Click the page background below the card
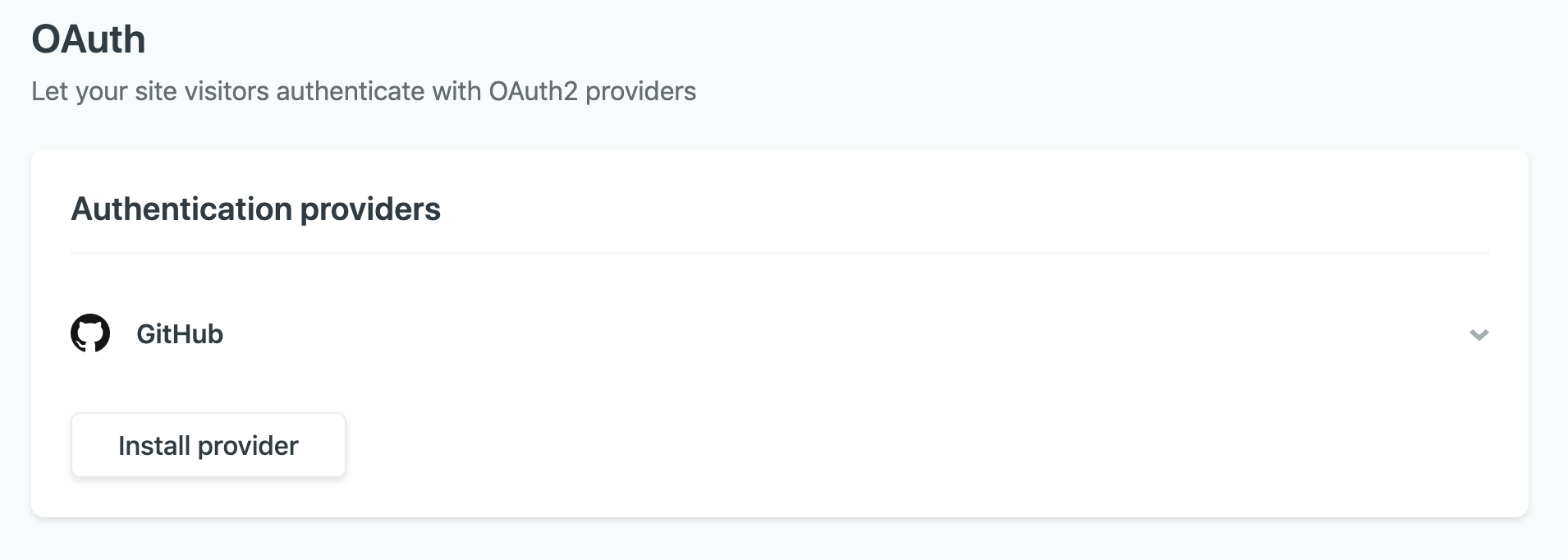This screenshot has height=560, width=1568. click(x=780, y=542)
